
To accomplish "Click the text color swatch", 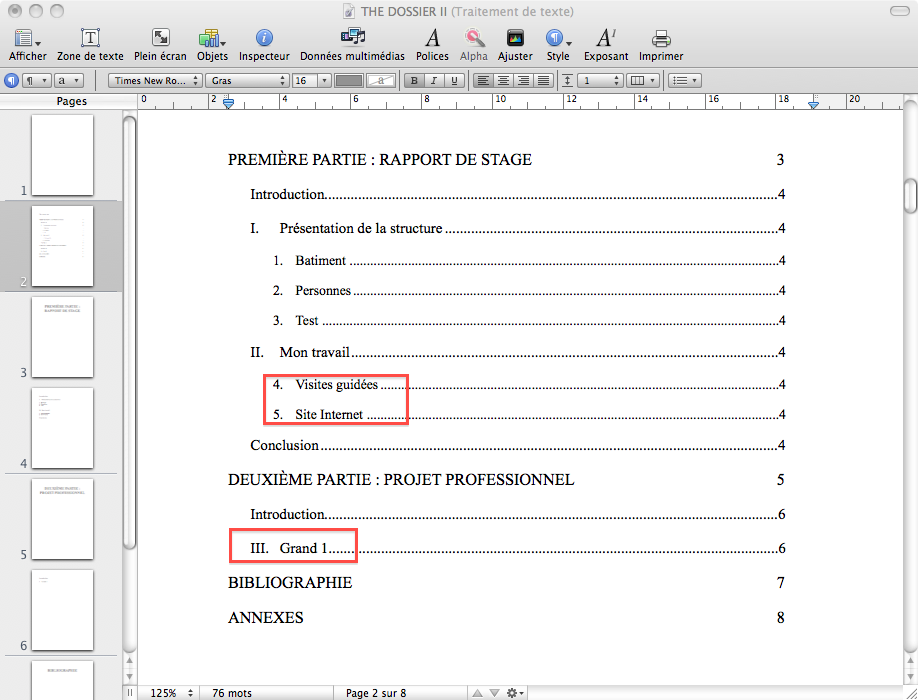I will 348,80.
